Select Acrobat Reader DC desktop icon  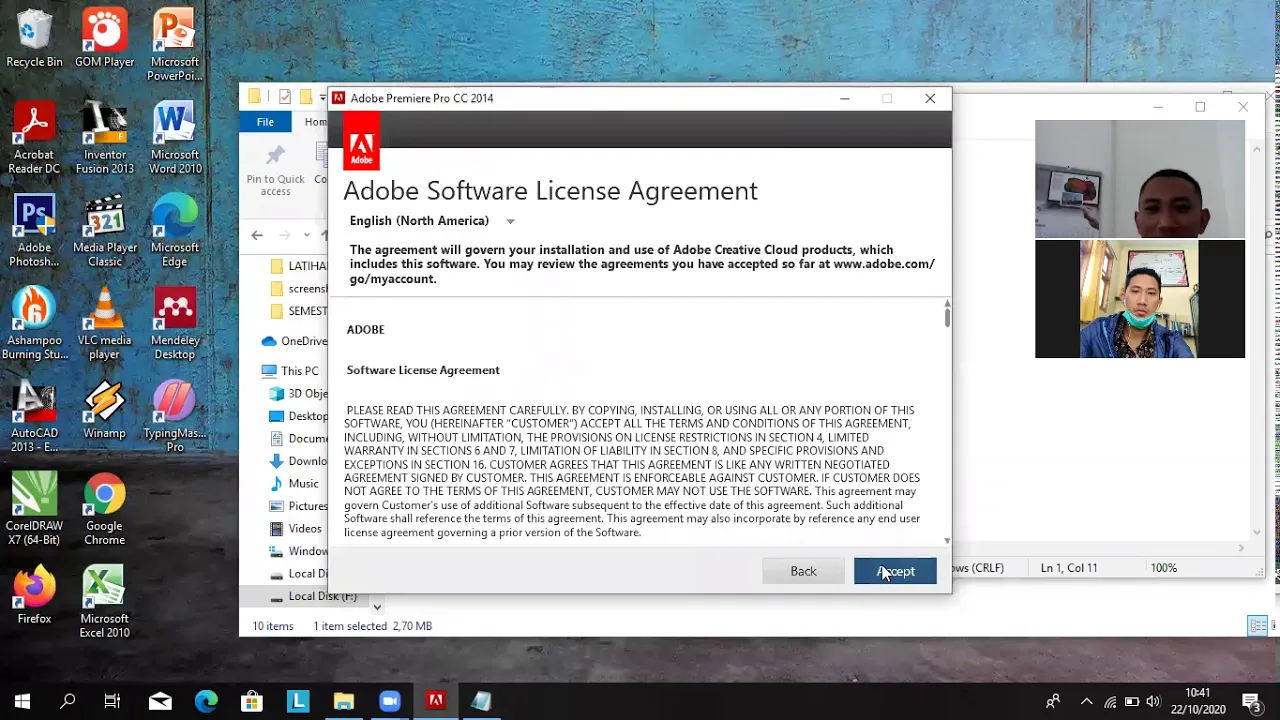point(34,139)
